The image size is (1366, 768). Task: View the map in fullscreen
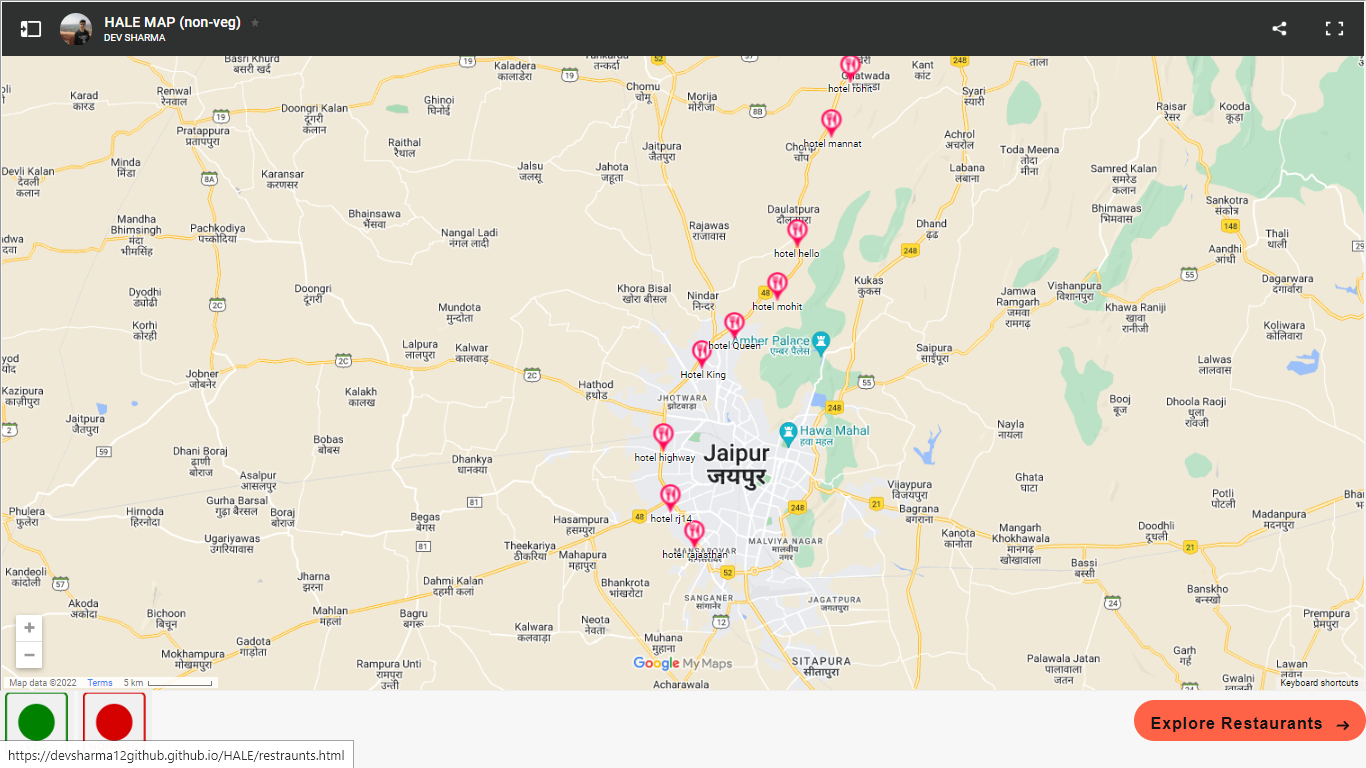pyautogui.click(x=1334, y=29)
